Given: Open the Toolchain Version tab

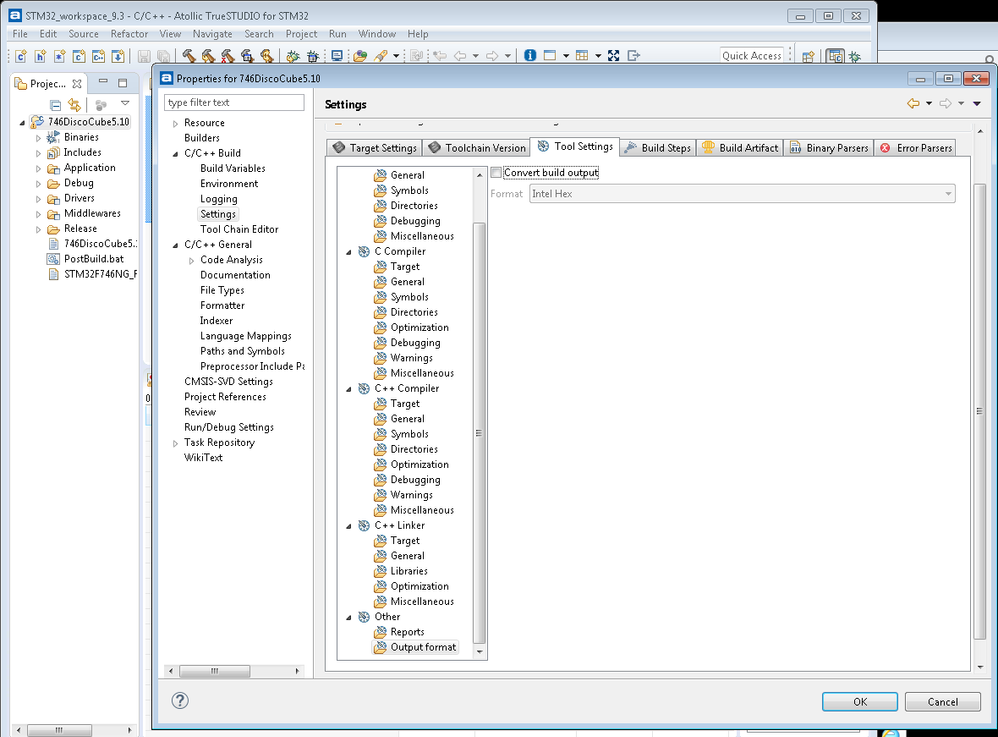Looking at the screenshot, I should pos(477,148).
